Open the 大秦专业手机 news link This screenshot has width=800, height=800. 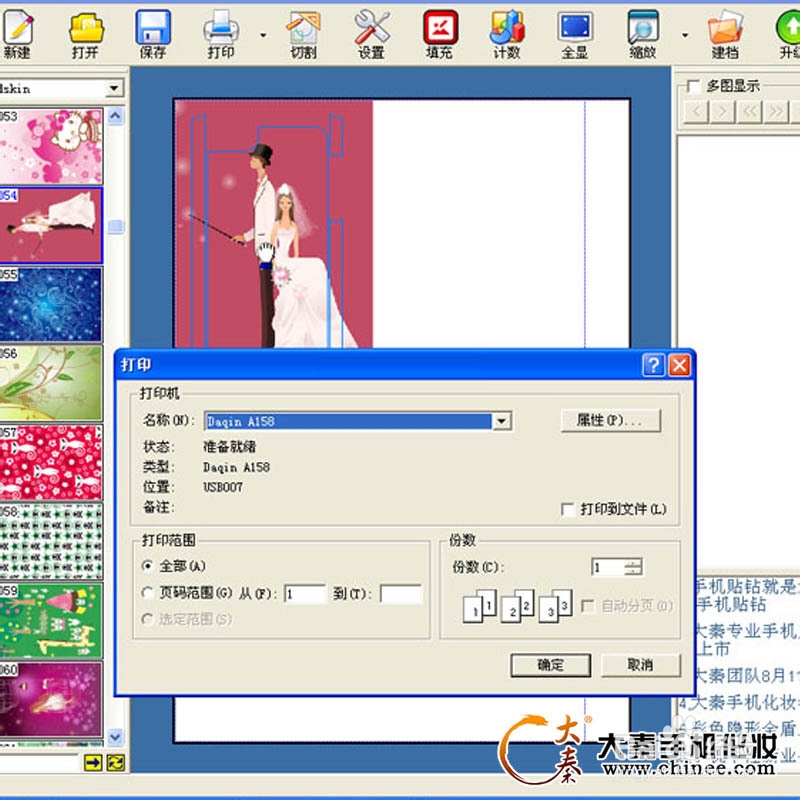click(x=747, y=640)
